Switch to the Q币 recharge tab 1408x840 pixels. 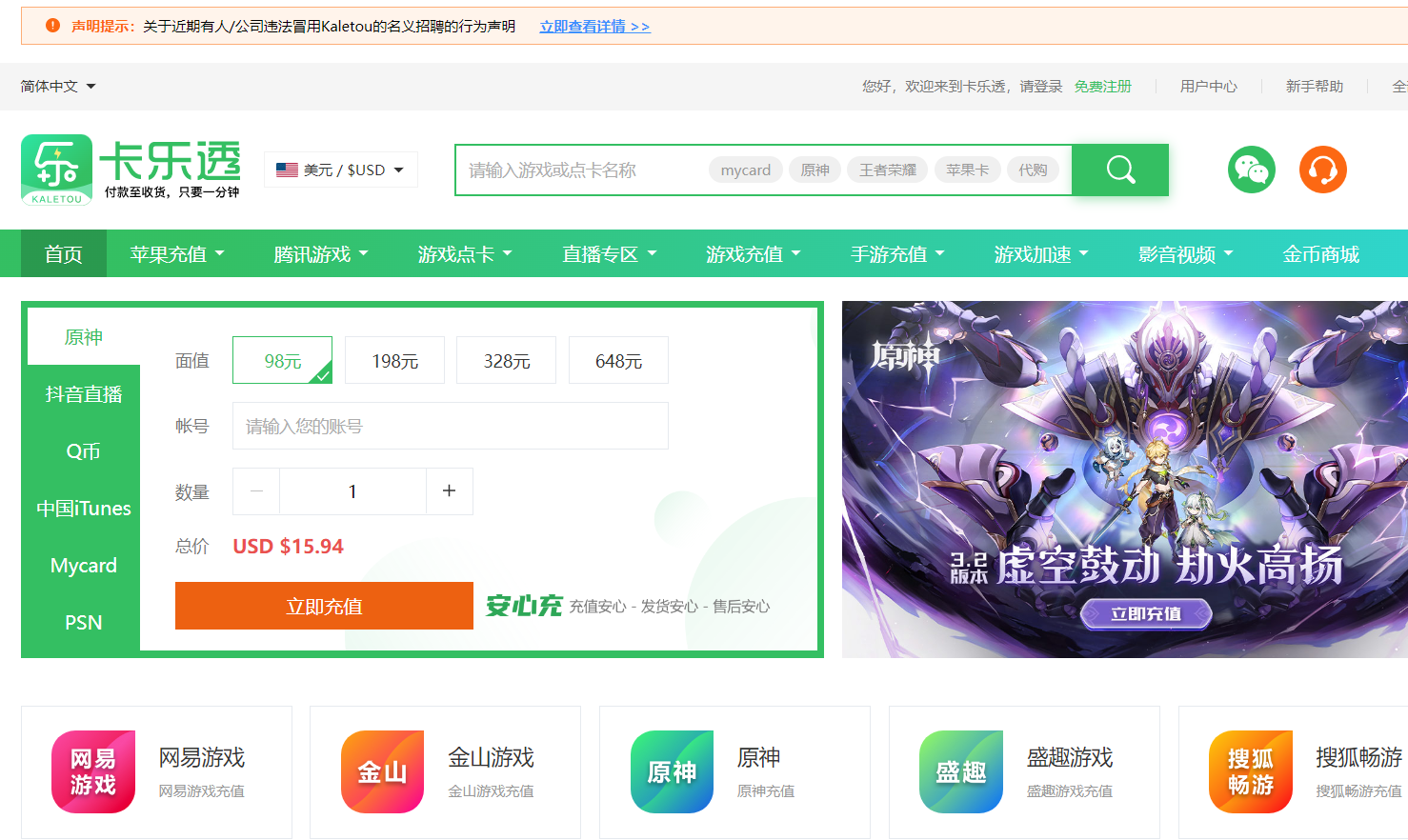(x=84, y=451)
